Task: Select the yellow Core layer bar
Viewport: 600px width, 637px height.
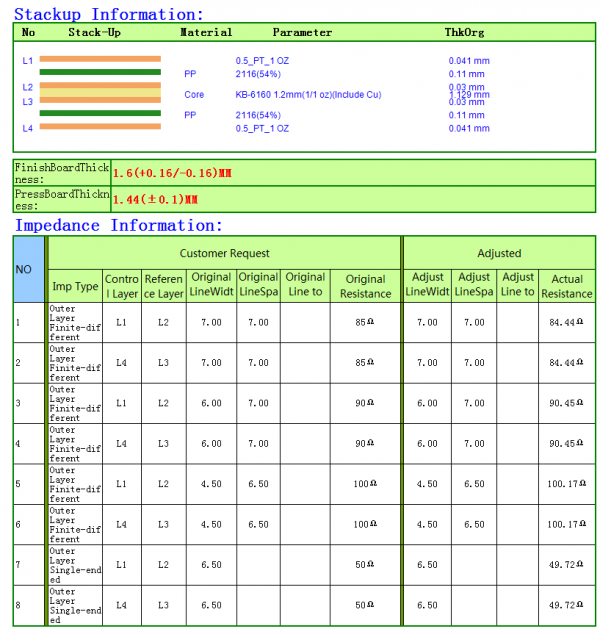Action: 100,93
